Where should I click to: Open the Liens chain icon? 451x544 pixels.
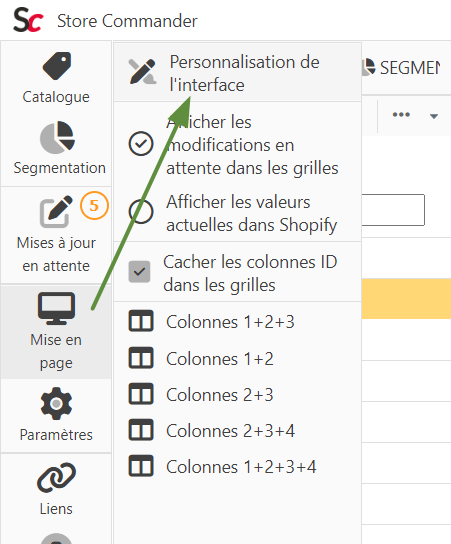click(x=56, y=477)
